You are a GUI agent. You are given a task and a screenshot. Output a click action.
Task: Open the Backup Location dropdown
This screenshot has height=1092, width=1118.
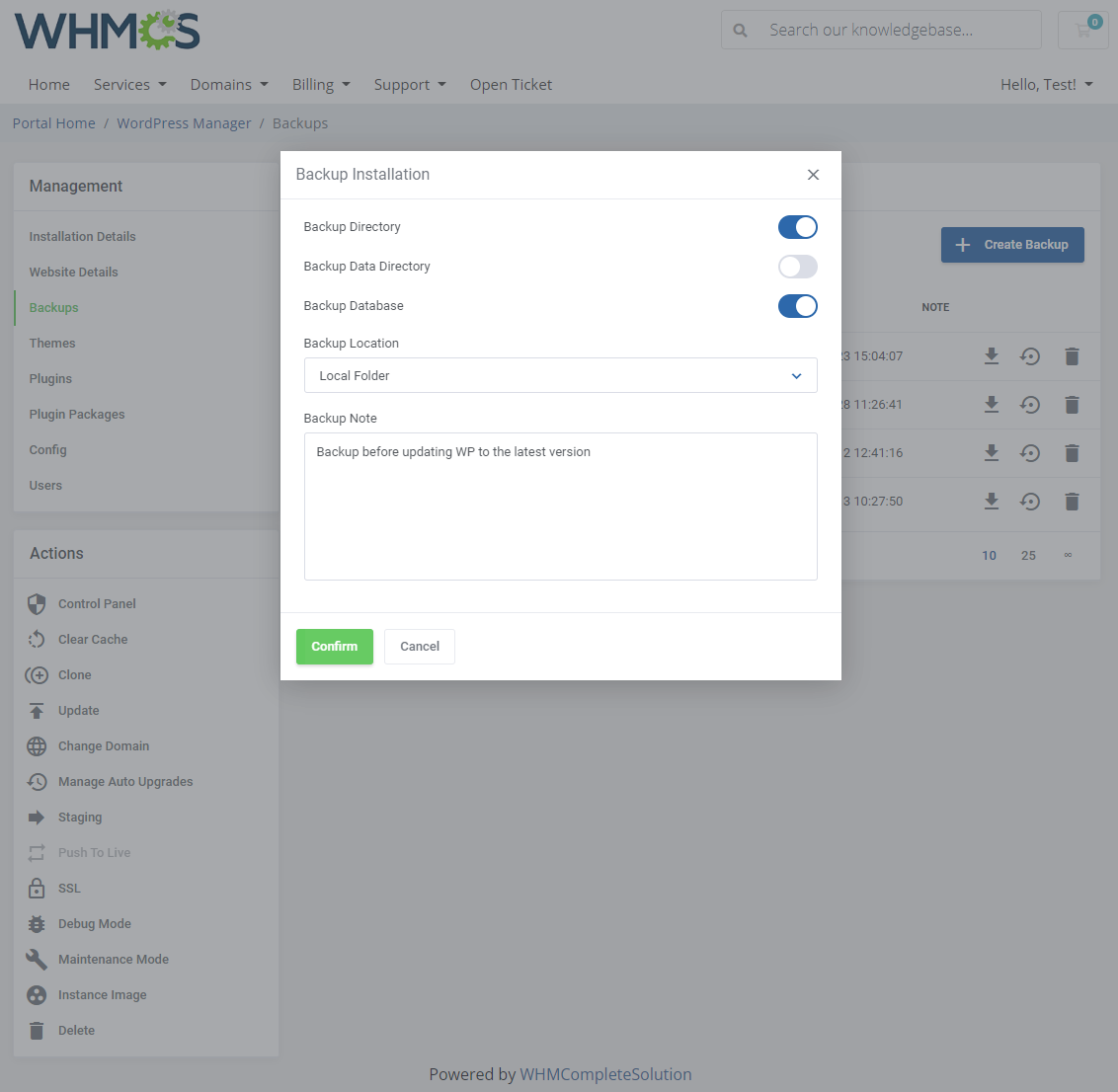tap(560, 375)
